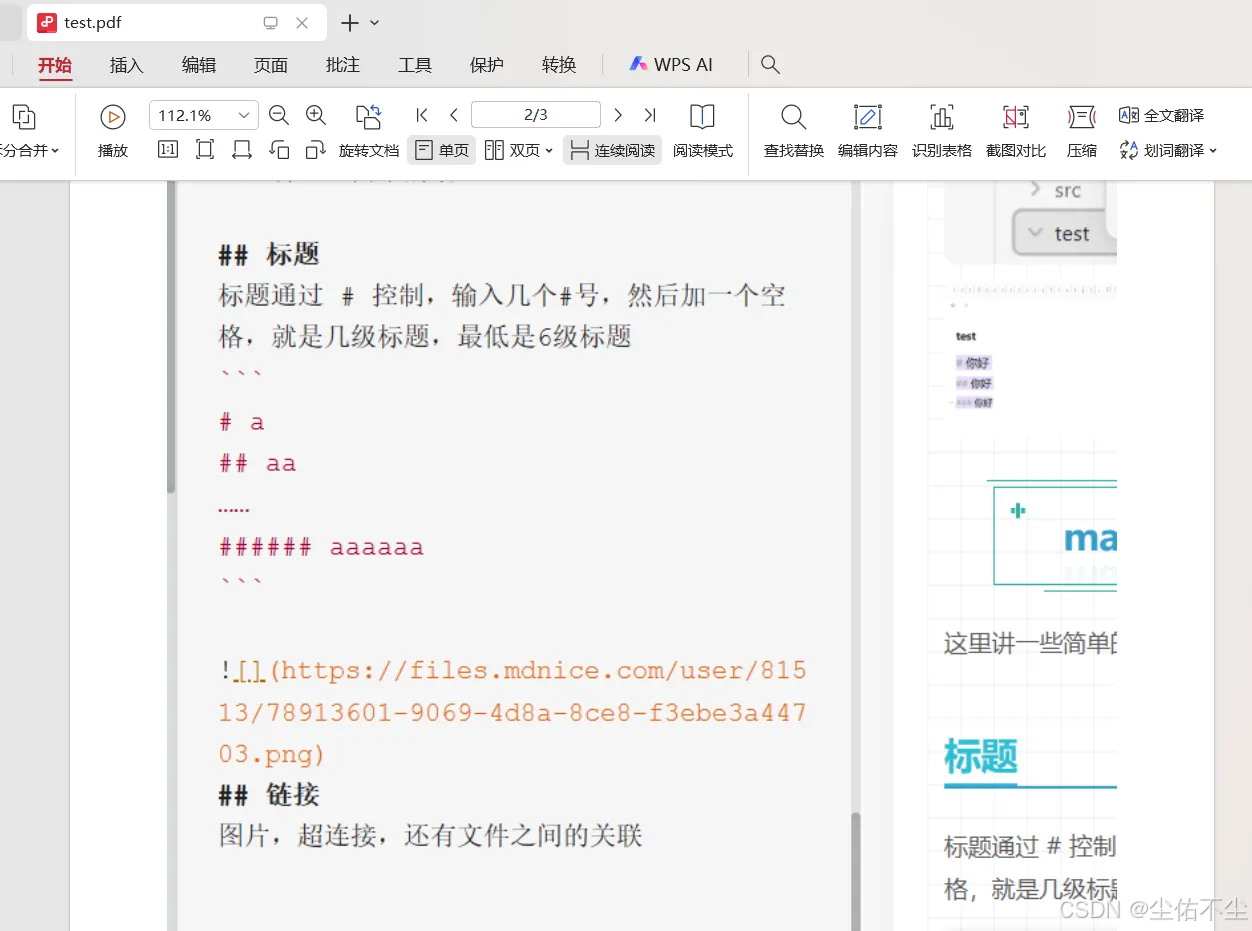Image resolution: width=1252 pixels, height=931 pixels.
Task: Rotate the view counterclockwise
Action: 279,150
